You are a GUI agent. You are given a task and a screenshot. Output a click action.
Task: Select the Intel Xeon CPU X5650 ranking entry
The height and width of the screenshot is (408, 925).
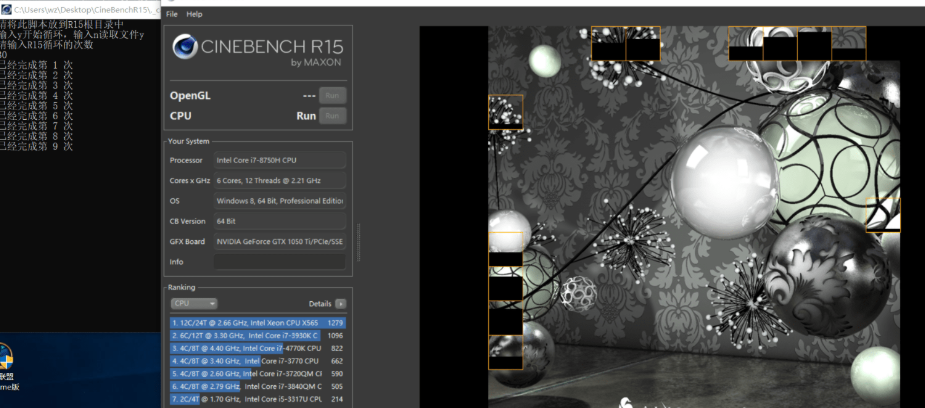coord(257,323)
